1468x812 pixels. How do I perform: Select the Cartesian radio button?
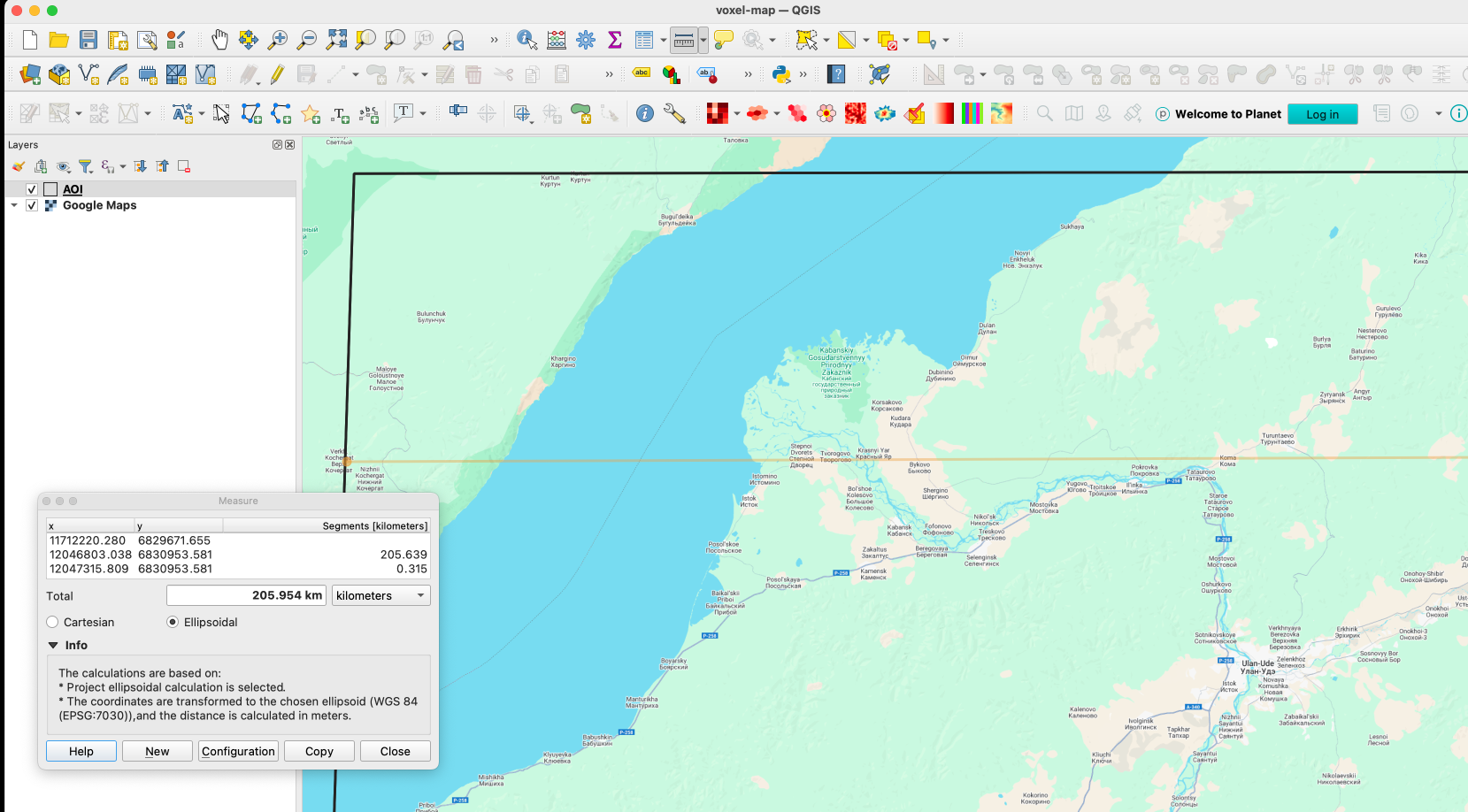tap(53, 623)
